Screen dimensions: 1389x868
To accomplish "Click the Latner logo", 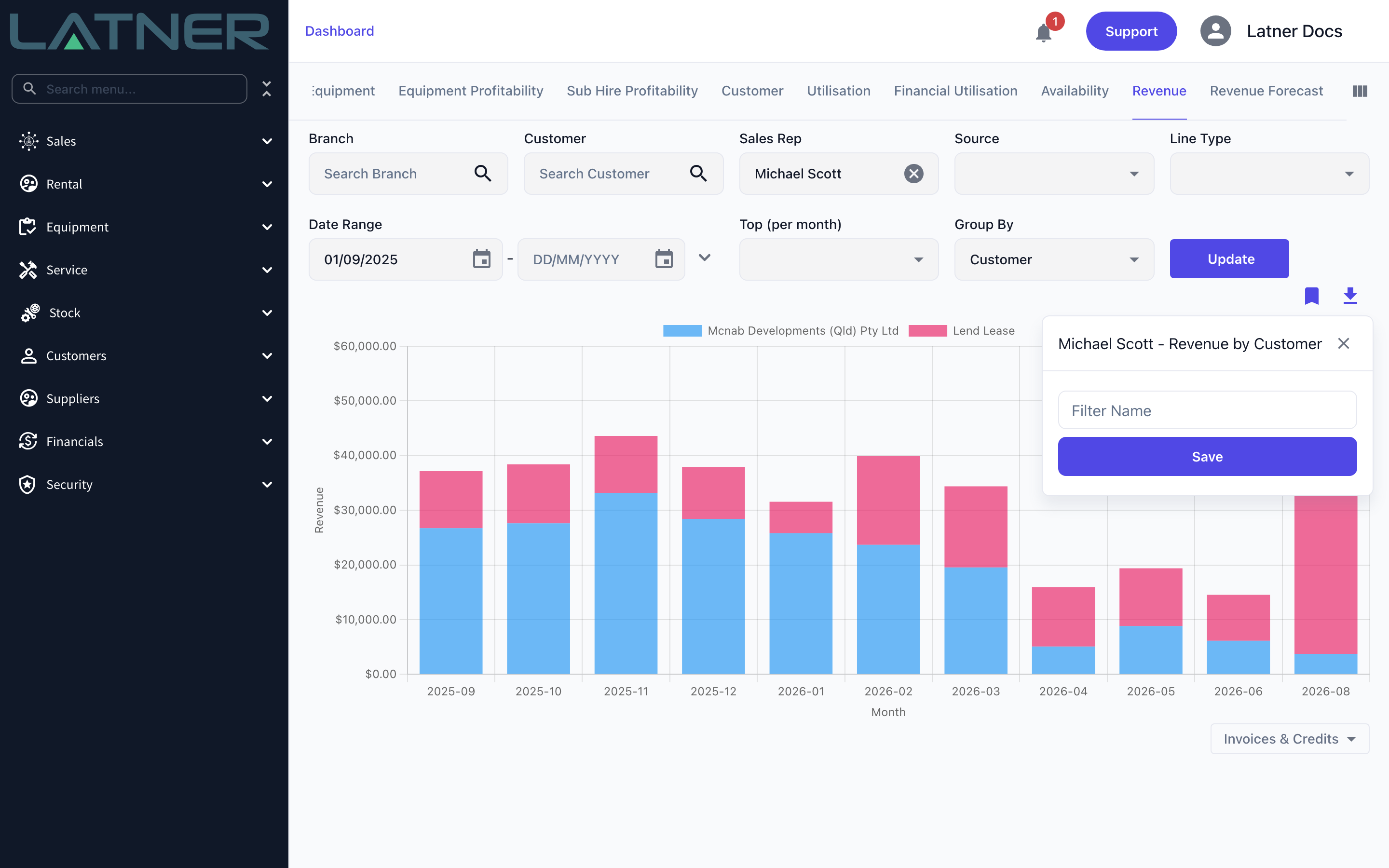I will click(x=139, y=31).
